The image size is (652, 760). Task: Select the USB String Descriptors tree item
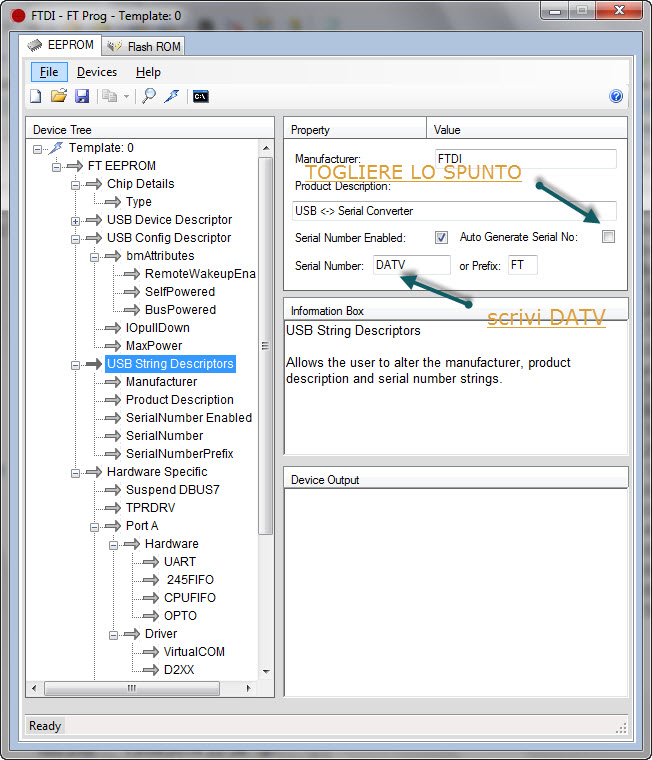pos(170,364)
